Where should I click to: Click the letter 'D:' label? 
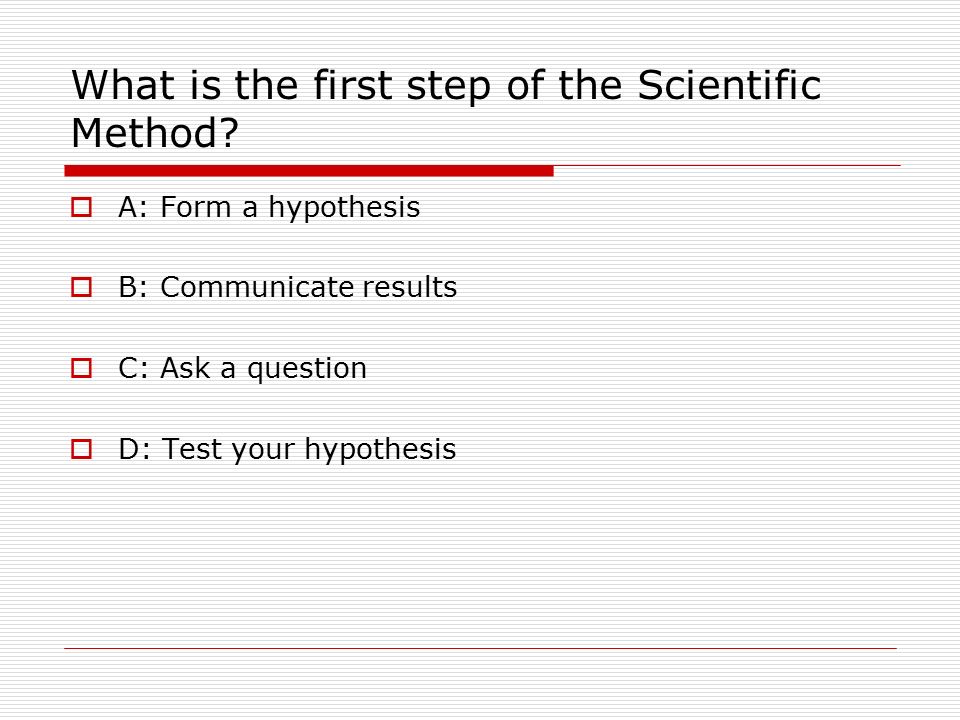tap(135, 449)
